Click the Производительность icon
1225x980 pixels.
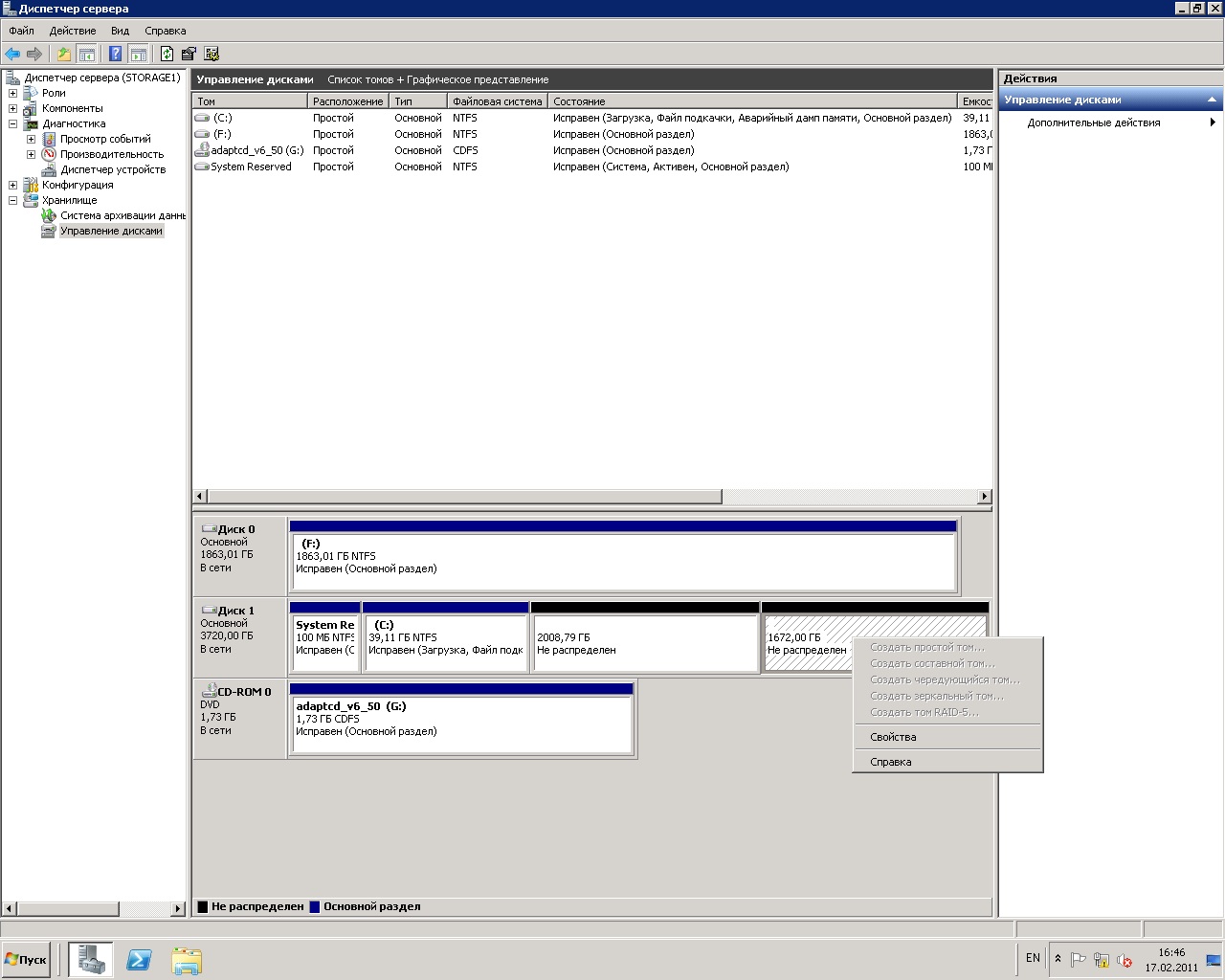[x=49, y=154]
